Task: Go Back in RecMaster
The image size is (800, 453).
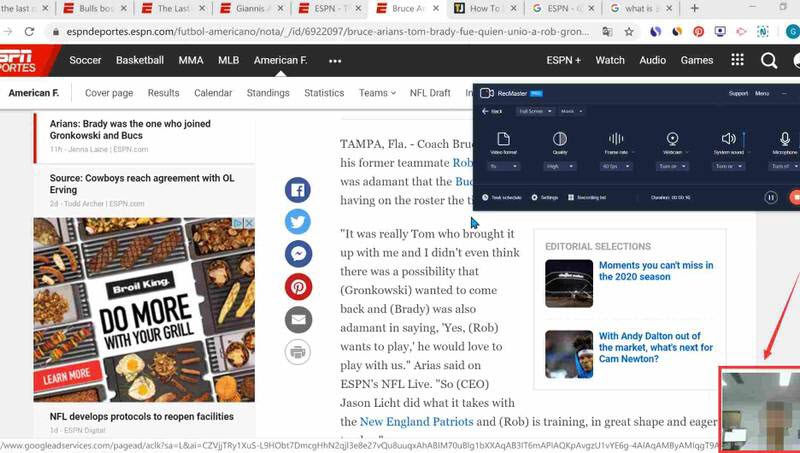Action: [492, 111]
